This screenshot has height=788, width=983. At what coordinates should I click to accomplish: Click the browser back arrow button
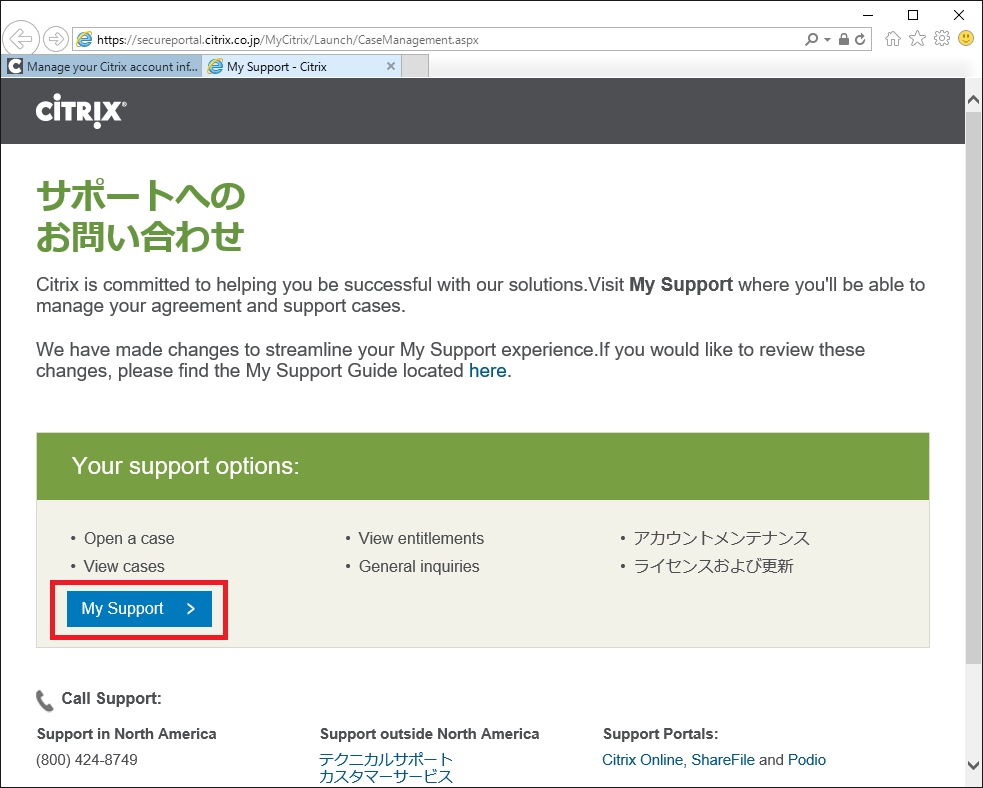[x=20, y=39]
